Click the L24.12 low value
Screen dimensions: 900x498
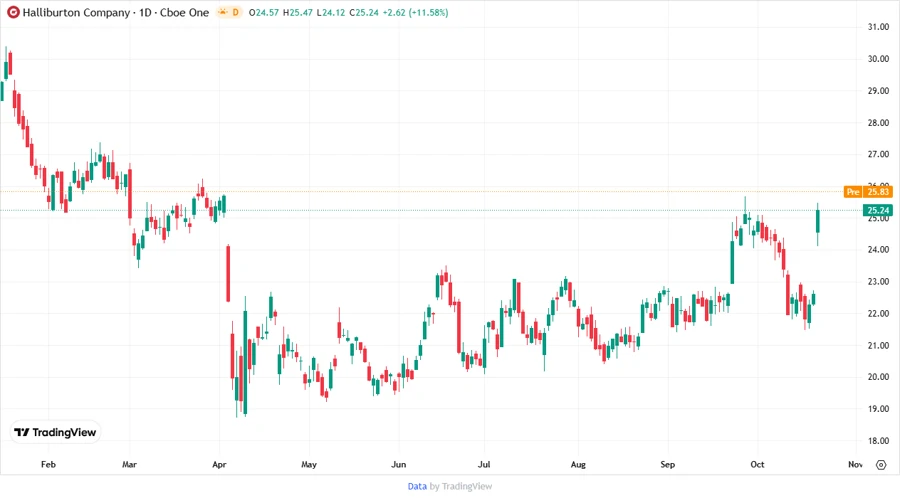331,13
